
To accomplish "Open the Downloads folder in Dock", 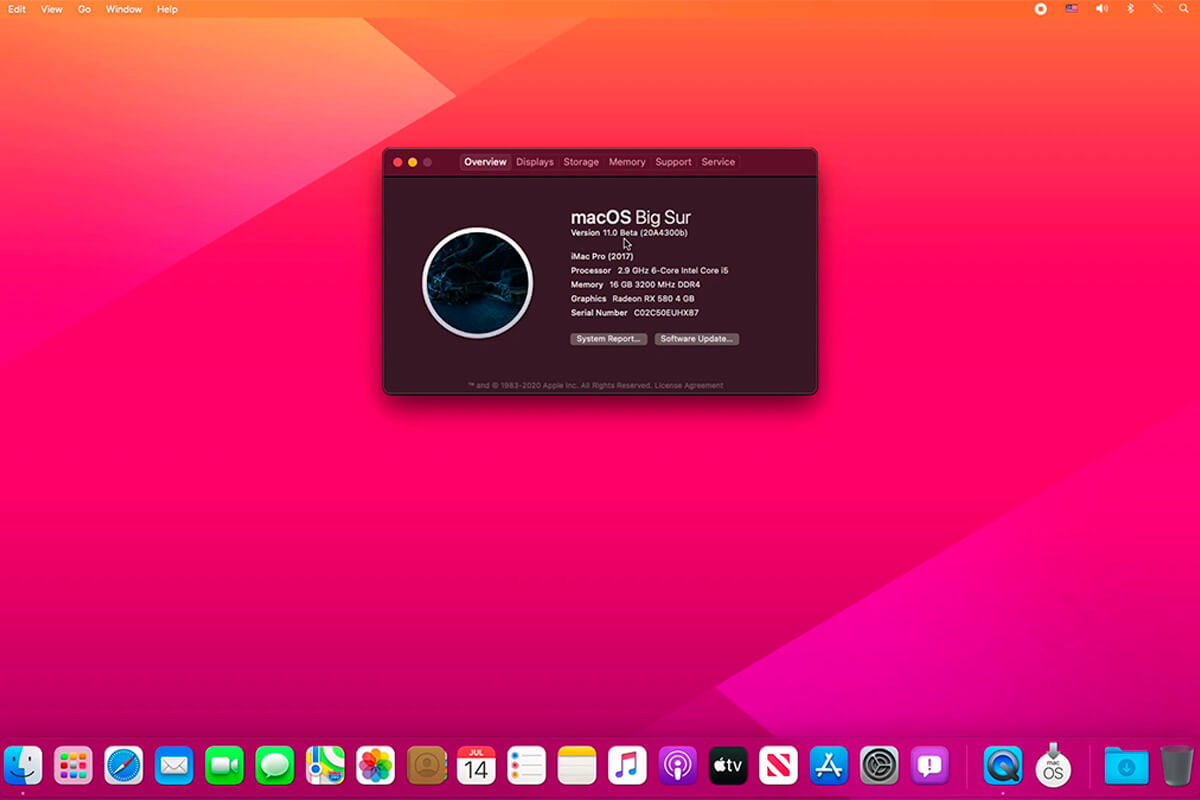I will coord(1126,766).
